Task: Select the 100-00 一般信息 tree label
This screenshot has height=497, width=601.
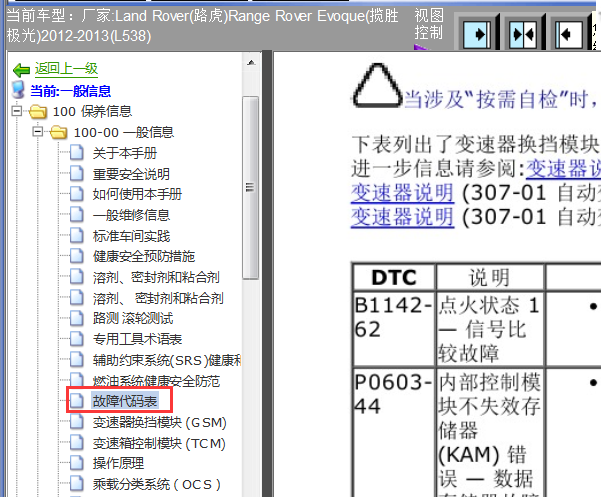Action: 123,132
